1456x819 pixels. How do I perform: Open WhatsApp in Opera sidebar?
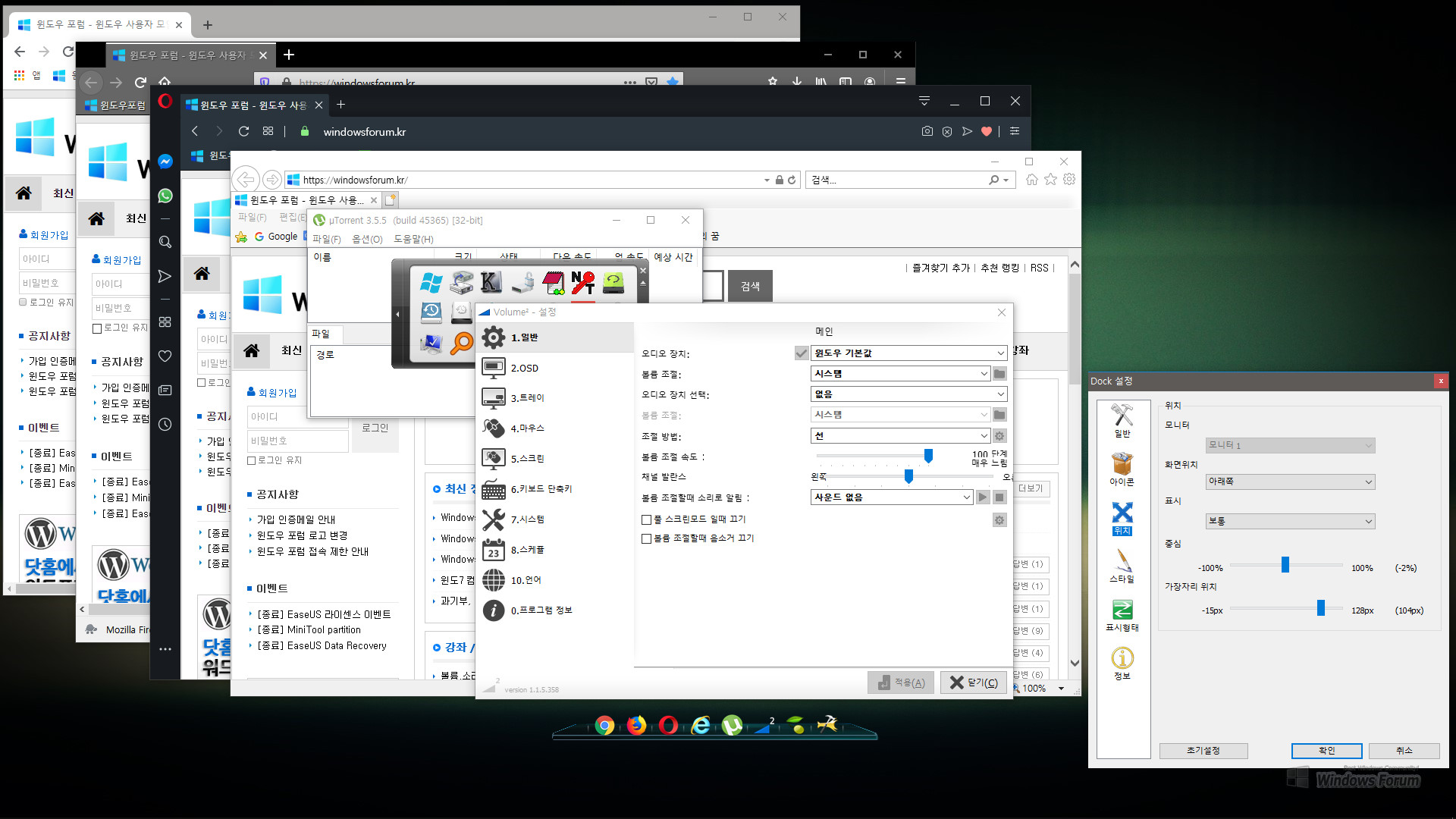click(165, 196)
